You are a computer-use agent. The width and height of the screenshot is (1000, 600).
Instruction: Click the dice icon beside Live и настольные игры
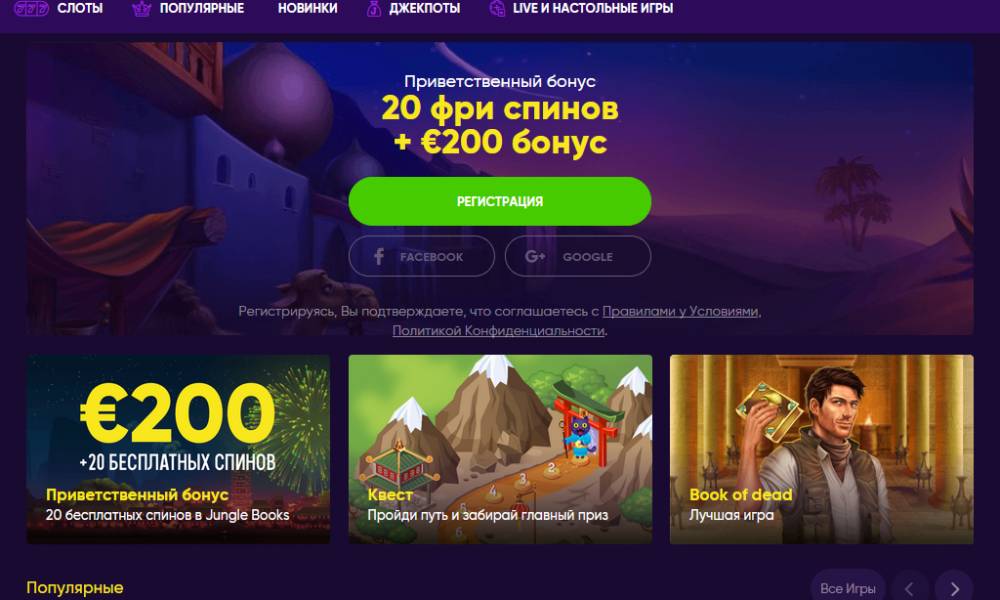[497, 9]
